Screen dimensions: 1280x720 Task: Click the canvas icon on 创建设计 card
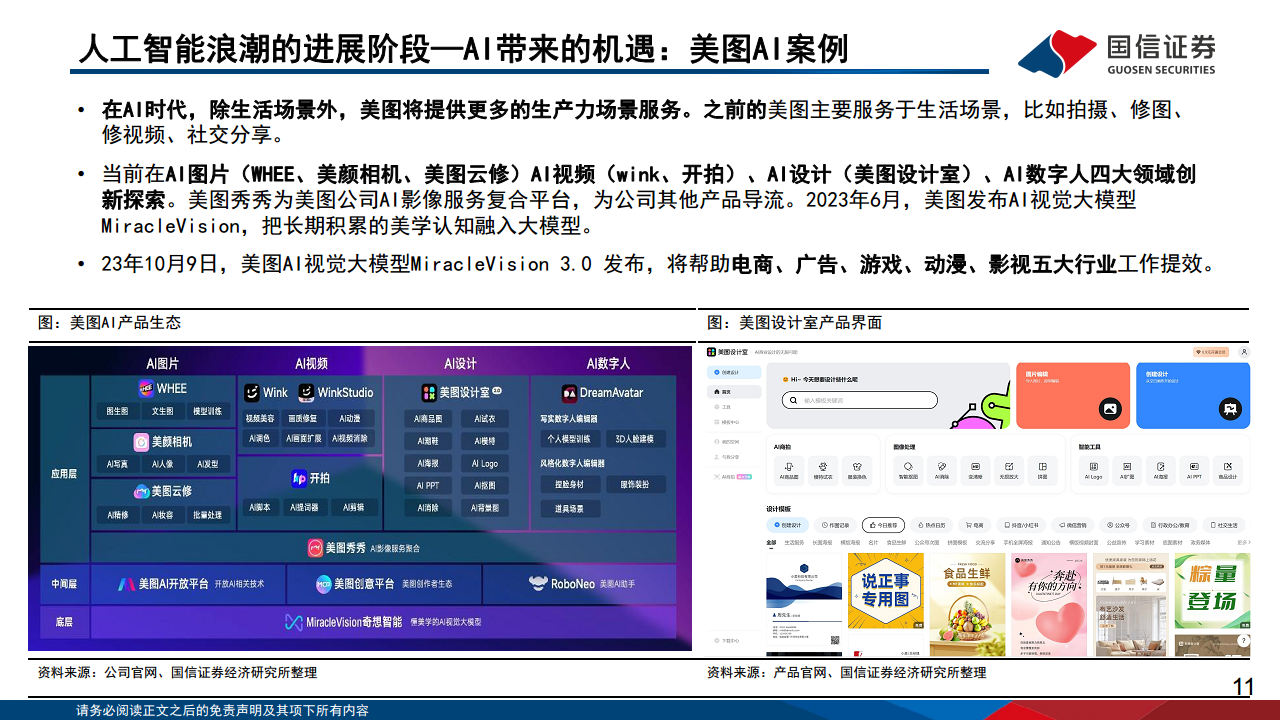1231,408
